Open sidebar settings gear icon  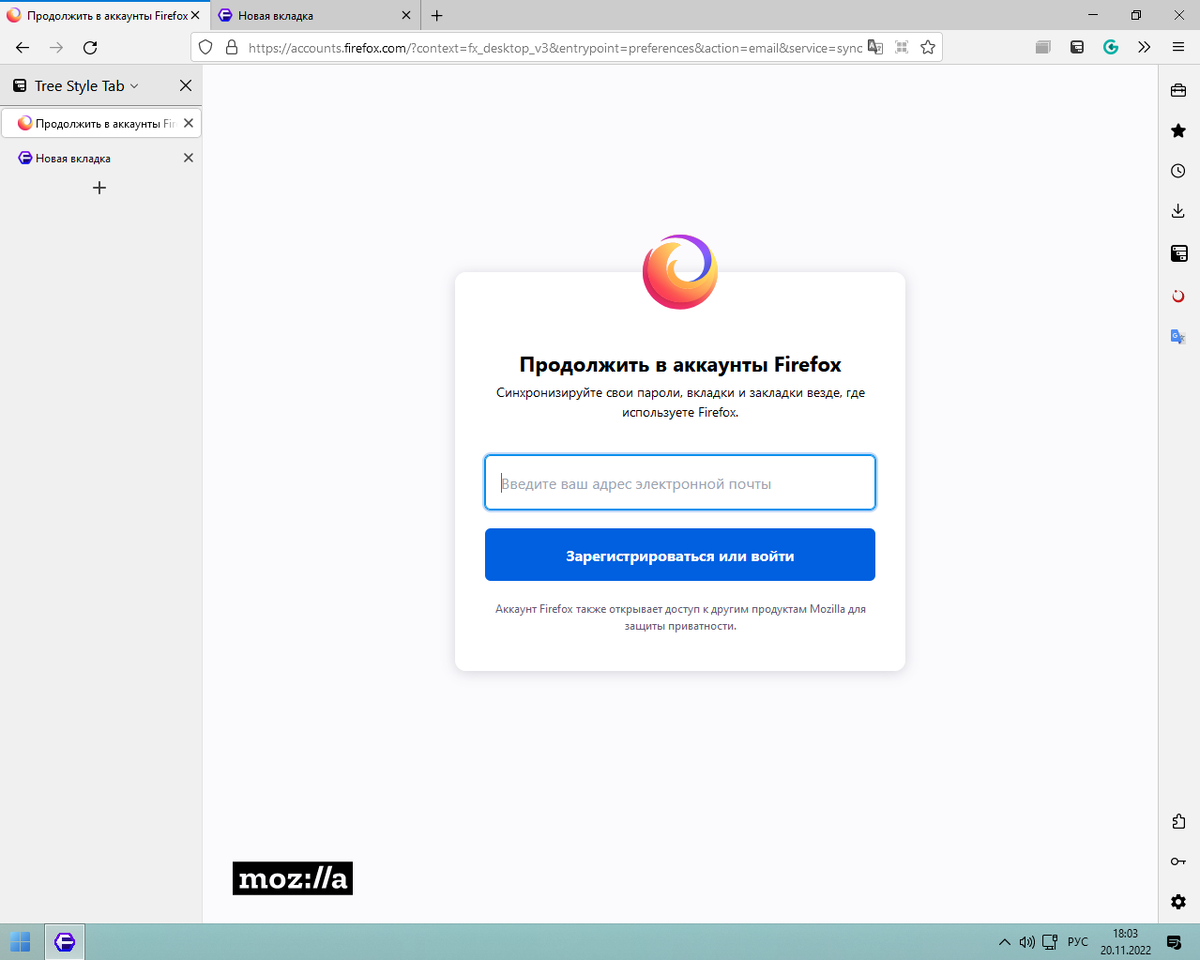[1178, 902]
